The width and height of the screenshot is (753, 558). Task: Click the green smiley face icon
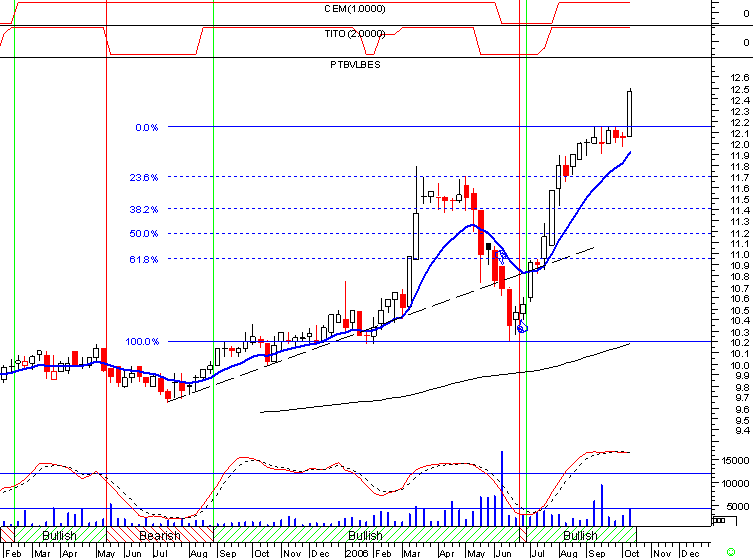tap(731, 552)
